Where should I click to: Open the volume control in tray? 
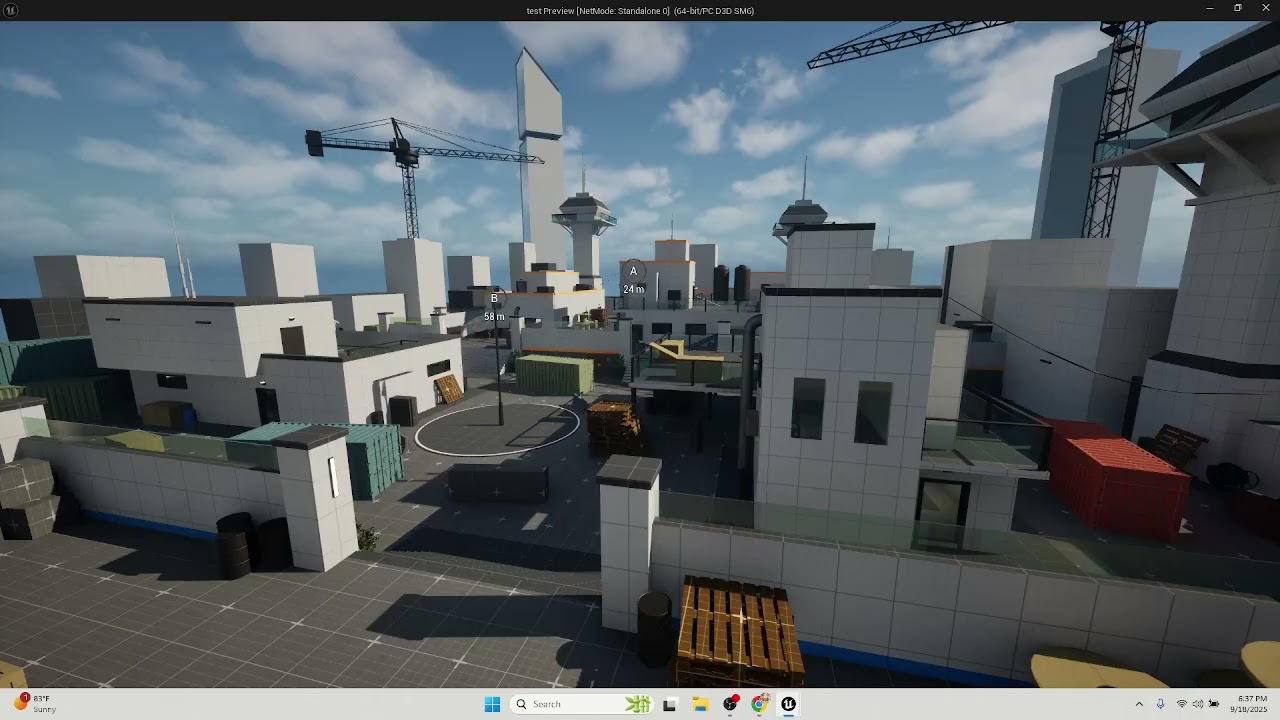point(1198,704)
